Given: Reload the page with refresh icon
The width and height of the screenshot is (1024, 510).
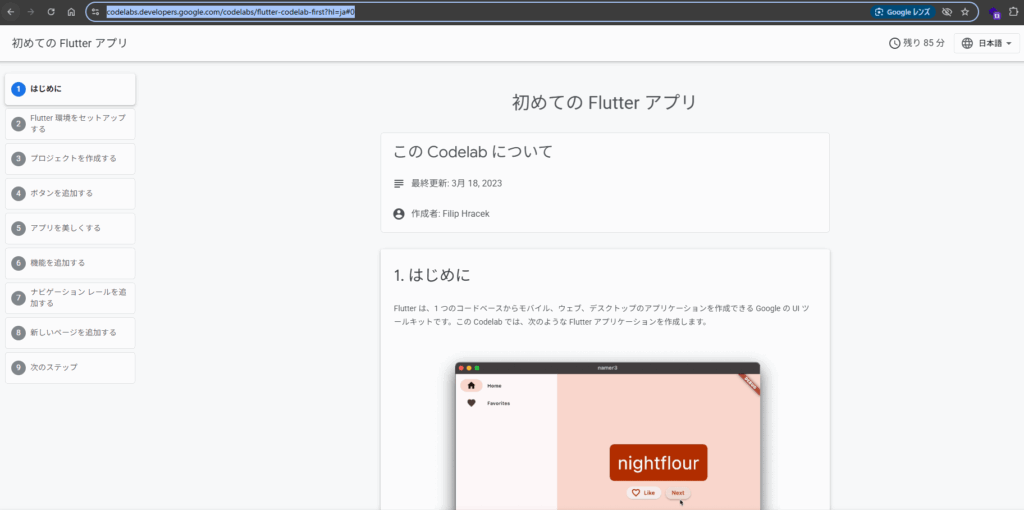Looking at the screenshot, I should (51, 12).
